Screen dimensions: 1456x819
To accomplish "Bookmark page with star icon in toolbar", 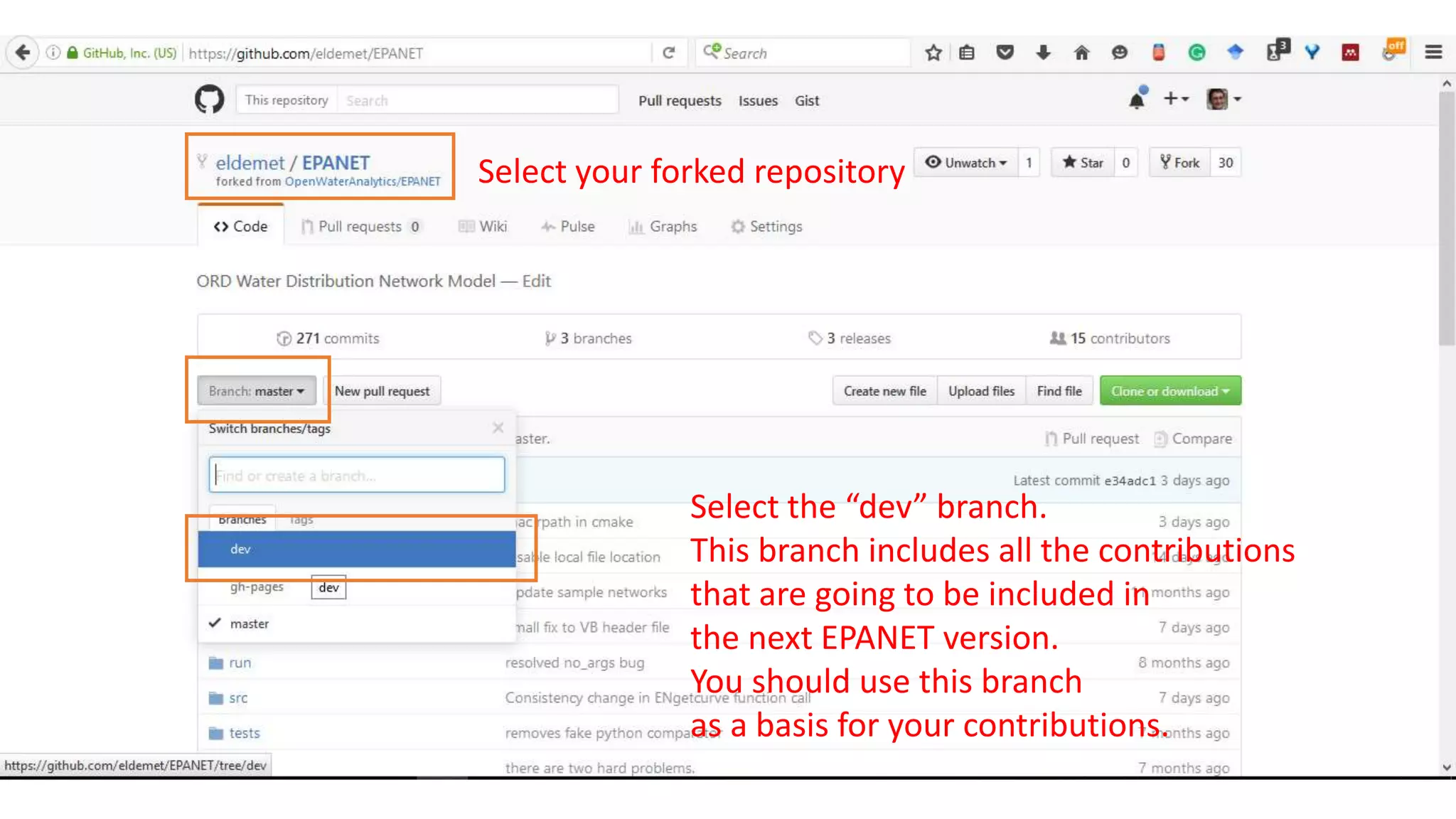I will (x=933, y=53).
